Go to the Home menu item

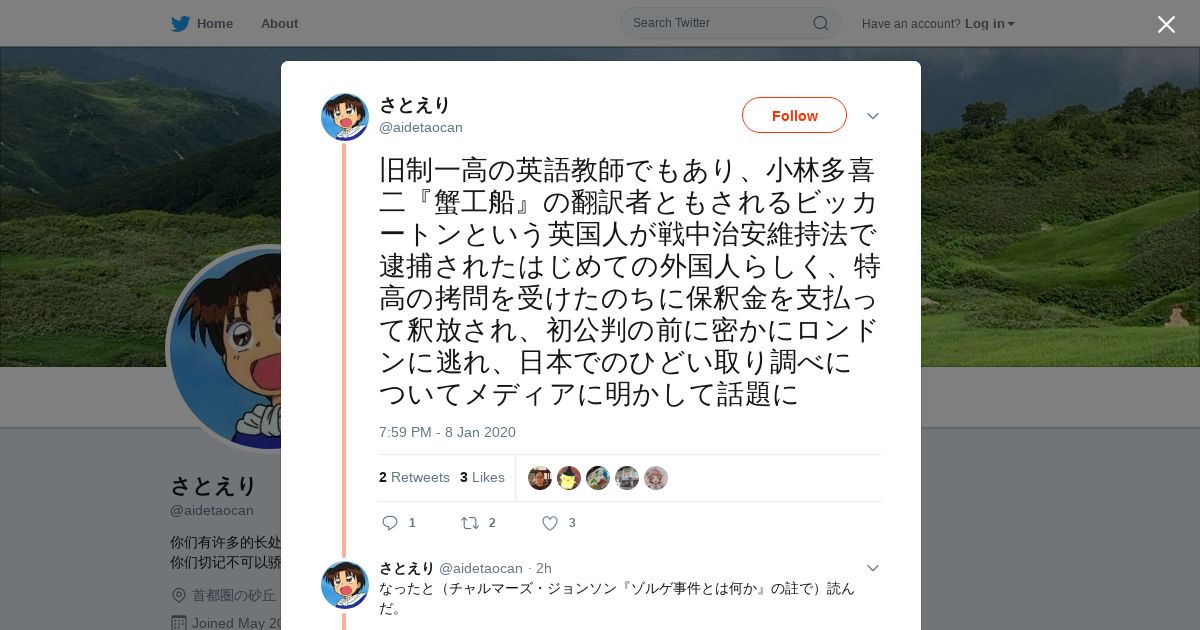point(202,24)
